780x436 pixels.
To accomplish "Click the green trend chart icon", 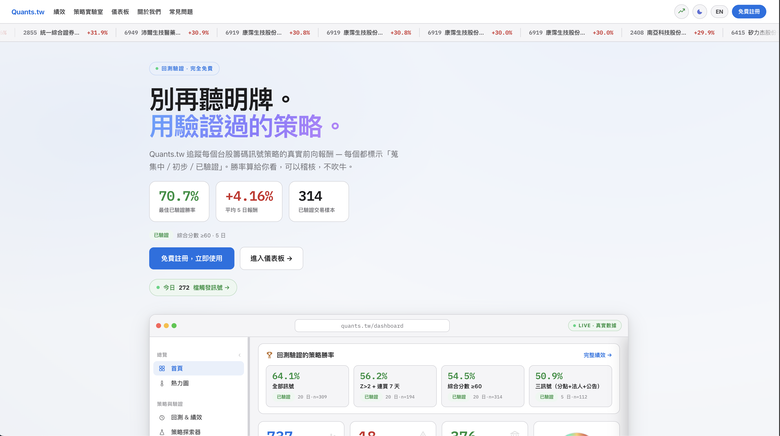I will coord(682,11).
